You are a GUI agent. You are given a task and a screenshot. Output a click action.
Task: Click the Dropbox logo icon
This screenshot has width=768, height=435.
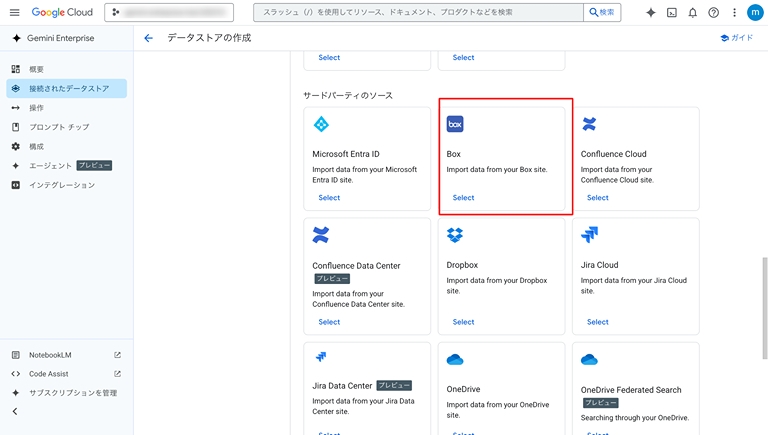[x=455, y=235]
